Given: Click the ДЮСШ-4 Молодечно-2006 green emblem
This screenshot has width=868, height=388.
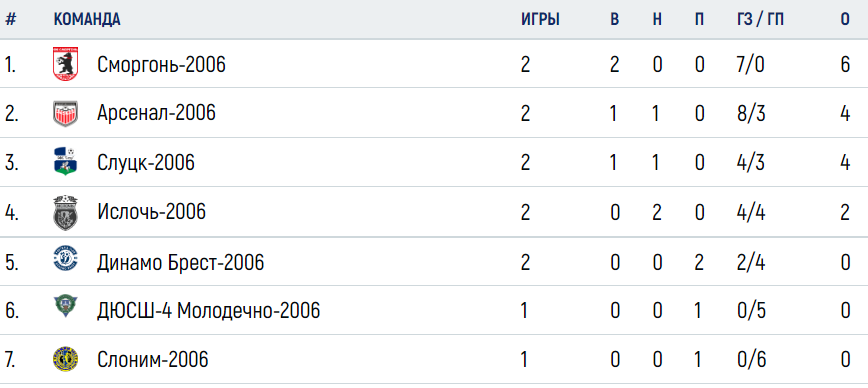Looking at the screenshot, I should coord(65,308).
